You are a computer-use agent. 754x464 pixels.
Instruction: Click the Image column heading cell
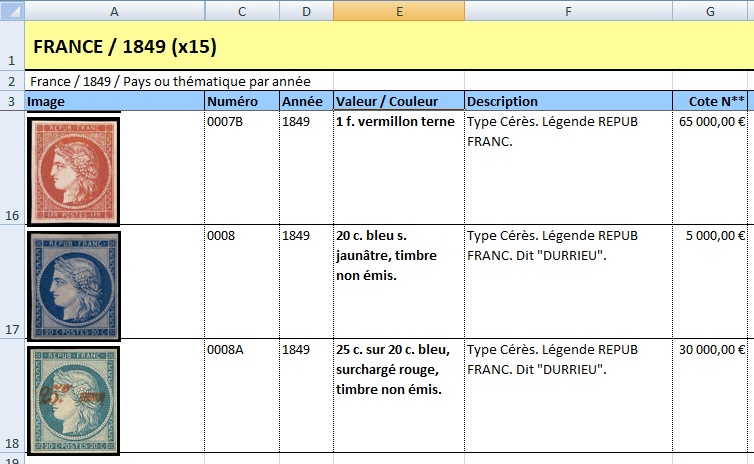point(115,101)
